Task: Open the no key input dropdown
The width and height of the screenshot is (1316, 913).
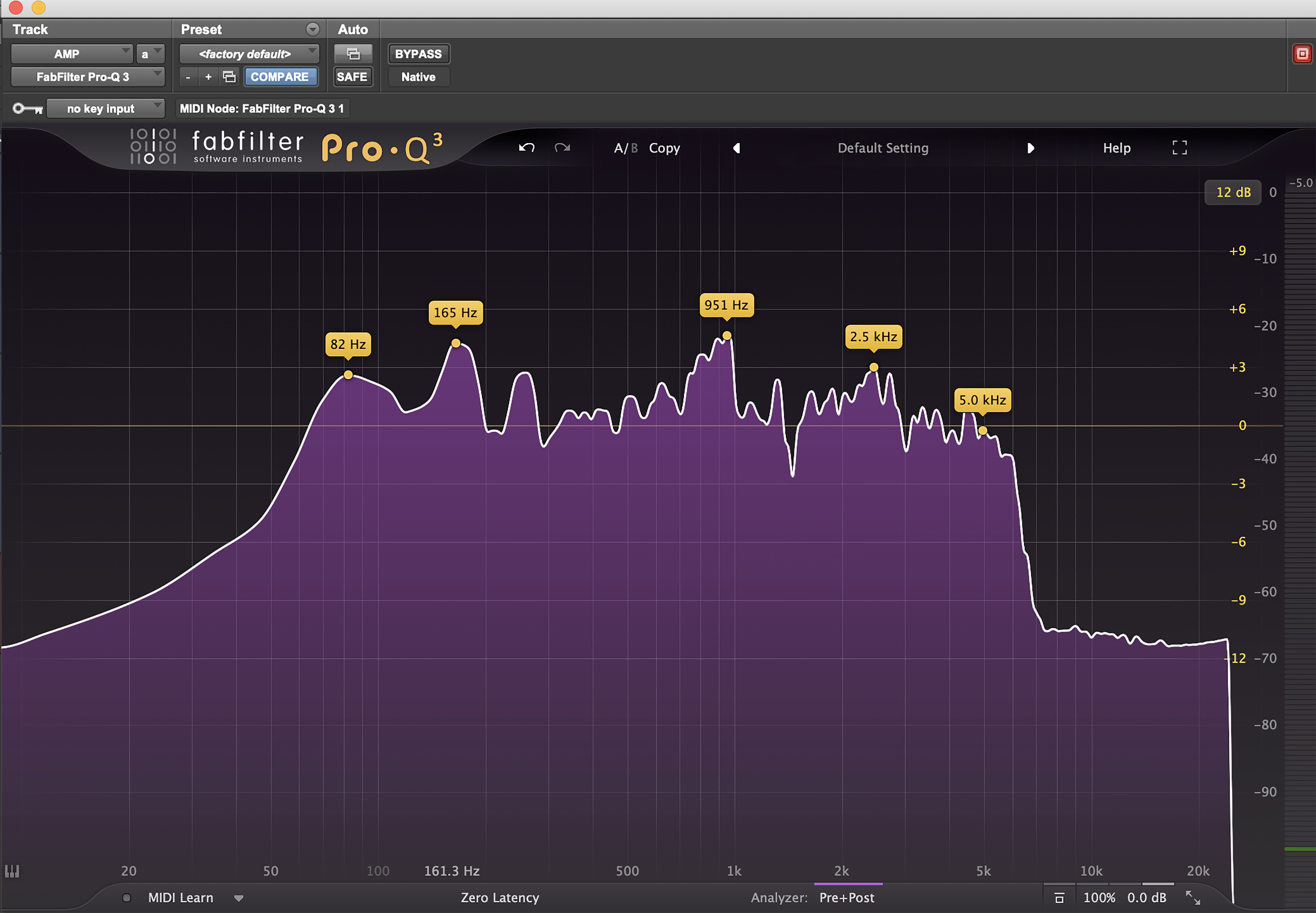Action: pyautogui.click(x=105, y=108)
